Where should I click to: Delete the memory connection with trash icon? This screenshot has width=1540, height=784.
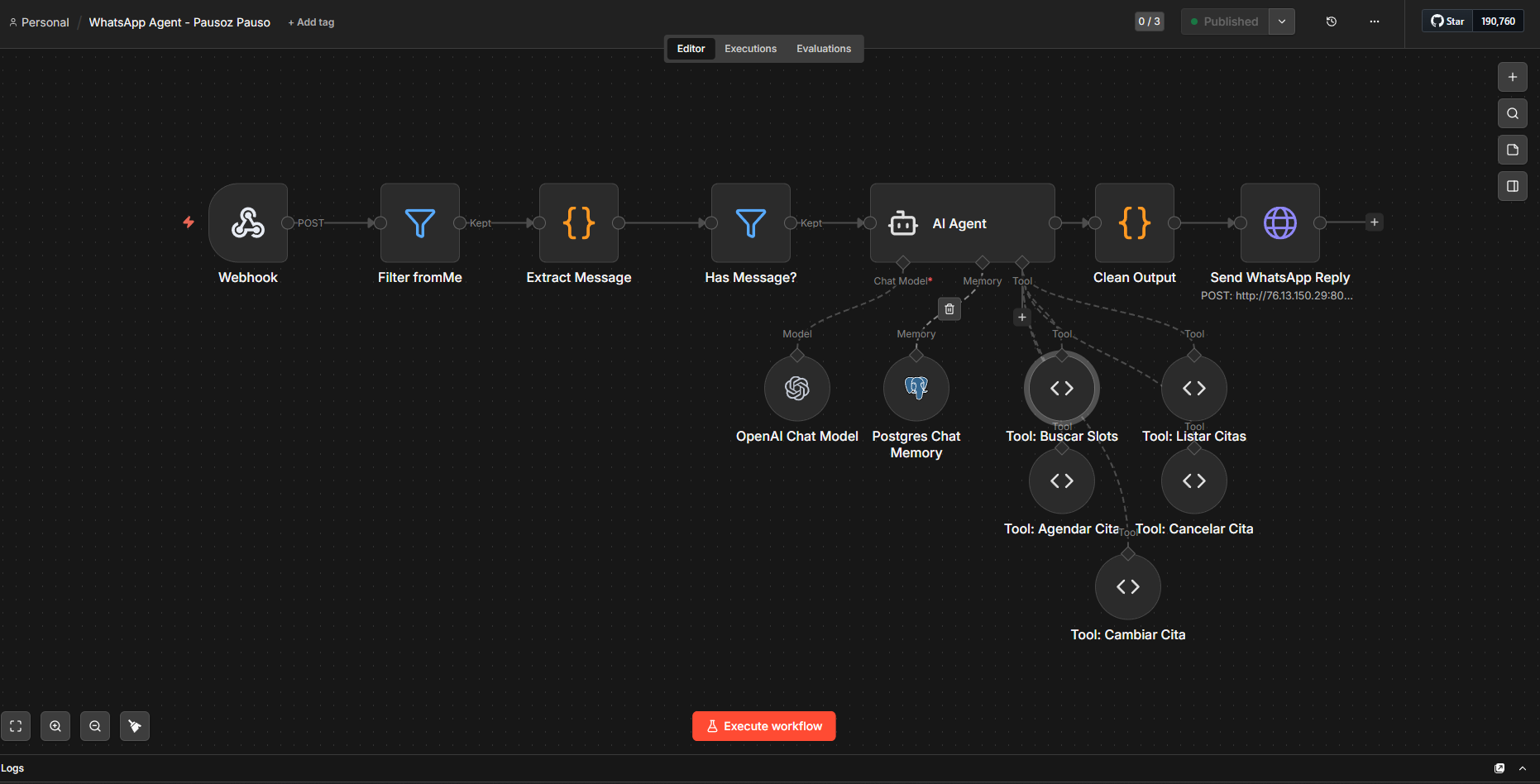pyautogui.click(x=949, y=309)
